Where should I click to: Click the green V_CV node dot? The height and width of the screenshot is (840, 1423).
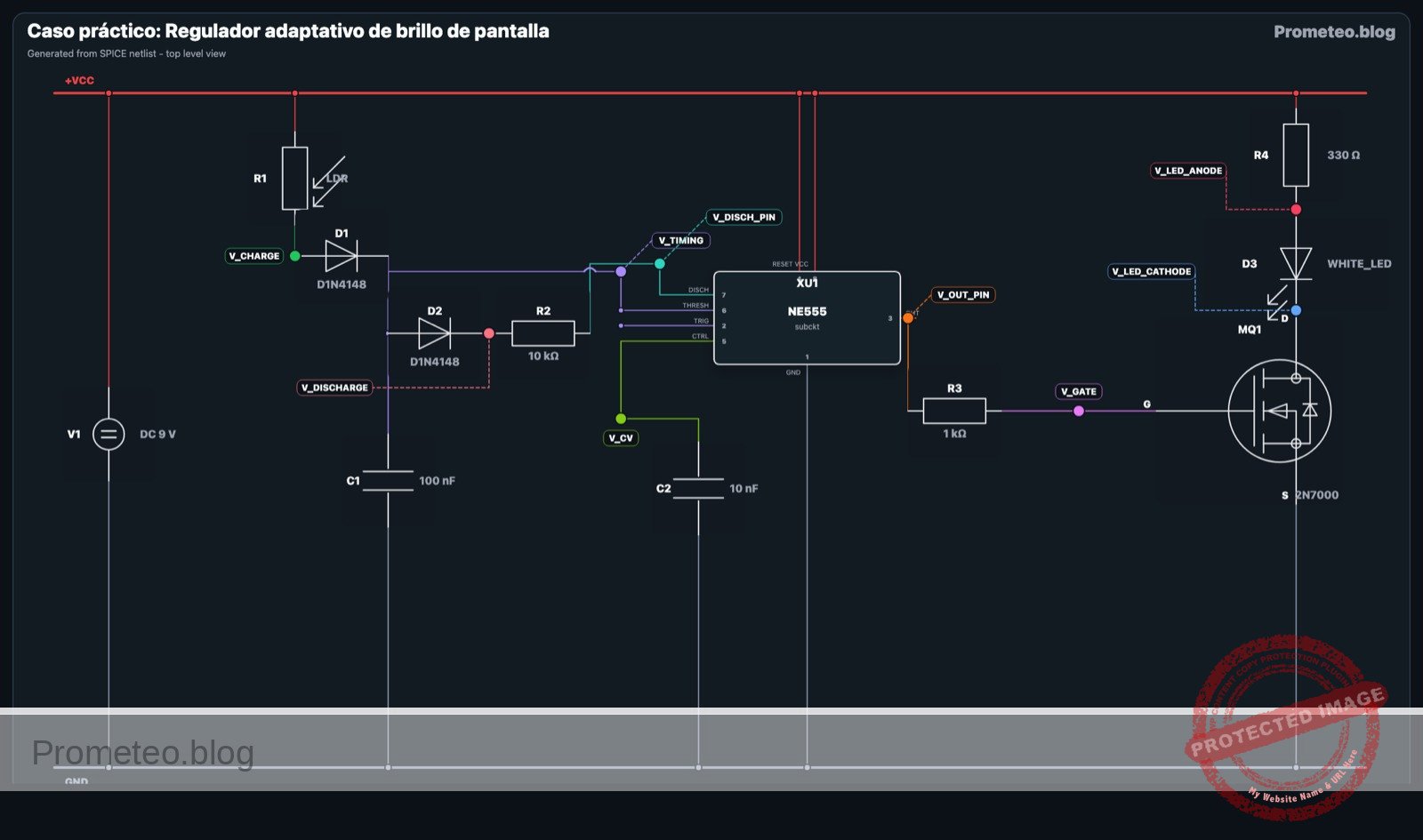tap(621, 419)
